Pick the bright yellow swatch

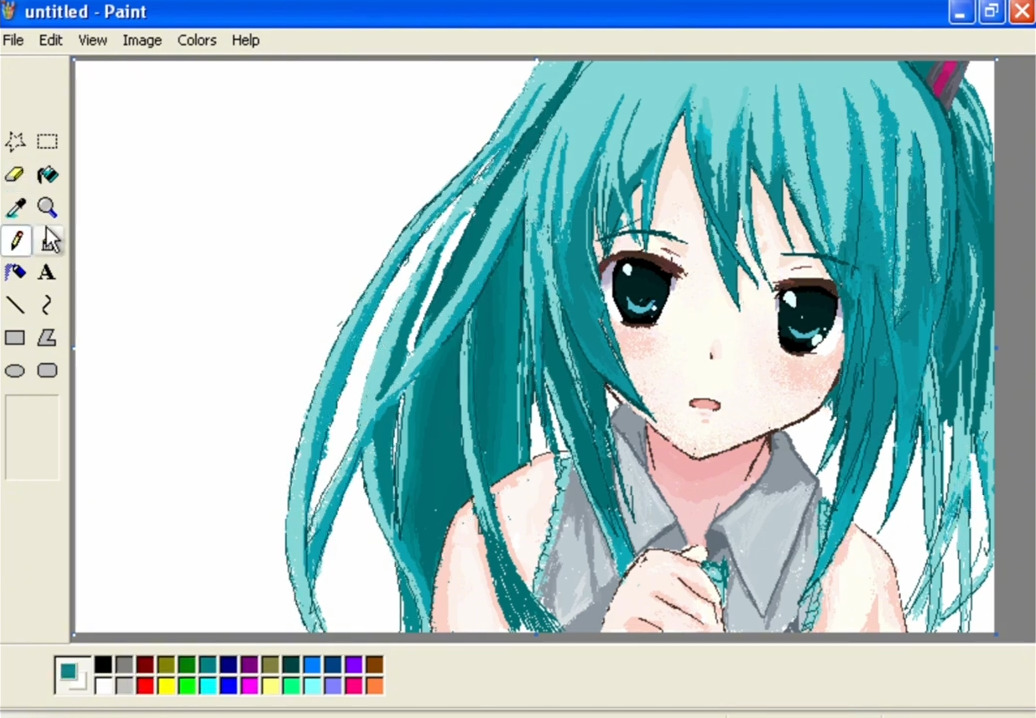click(166, 686)
